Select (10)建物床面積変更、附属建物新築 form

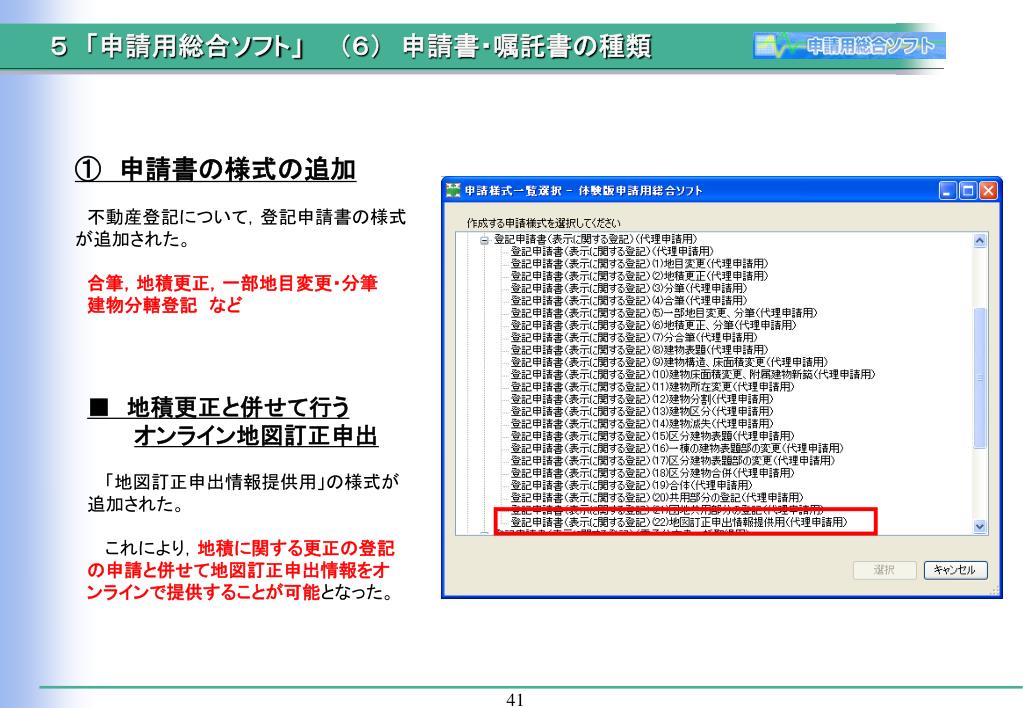coord(692,375)
